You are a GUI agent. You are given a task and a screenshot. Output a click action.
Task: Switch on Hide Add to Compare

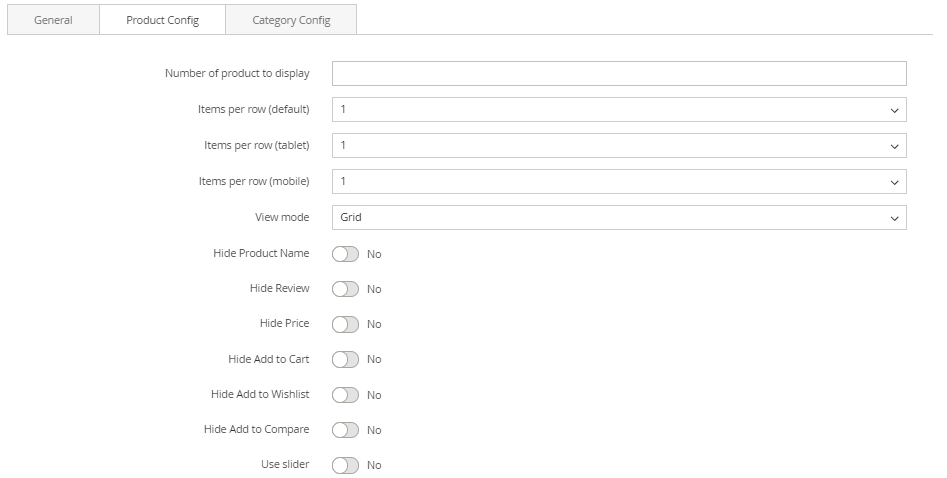click(345, 430)
